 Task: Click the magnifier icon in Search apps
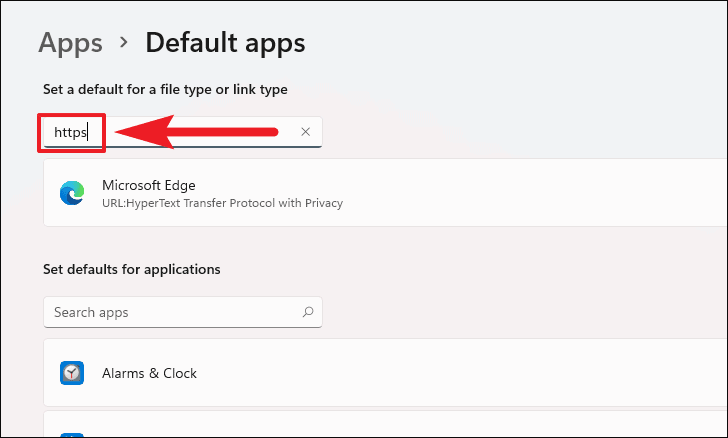coord(308,312)
